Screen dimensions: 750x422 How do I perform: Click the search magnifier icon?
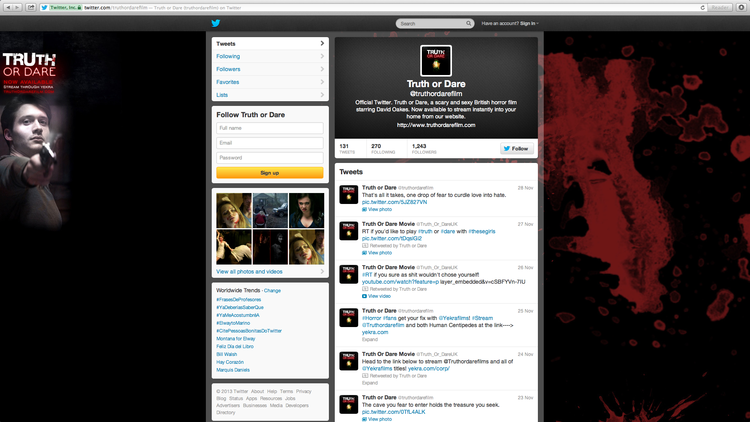point(468,23)
